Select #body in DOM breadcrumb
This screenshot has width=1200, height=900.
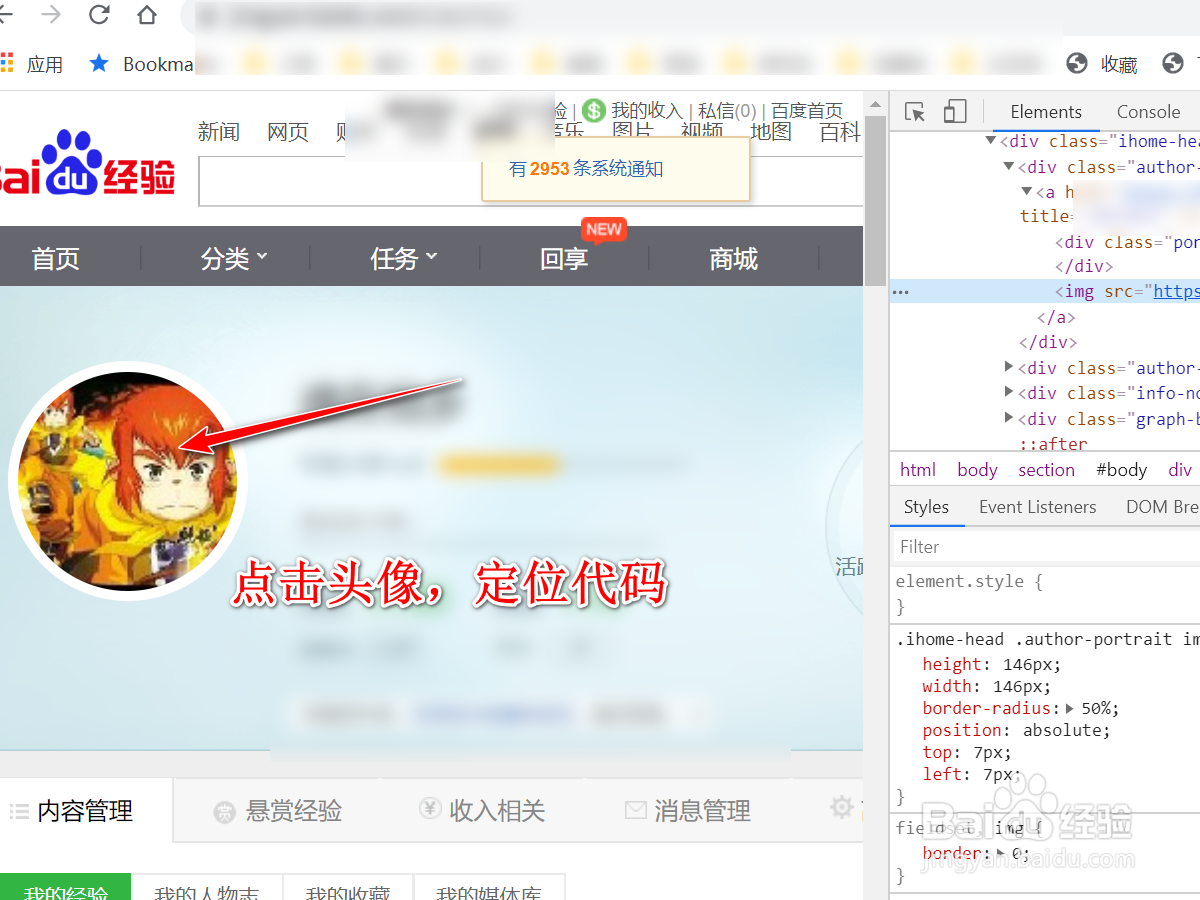pos(1121,470)
